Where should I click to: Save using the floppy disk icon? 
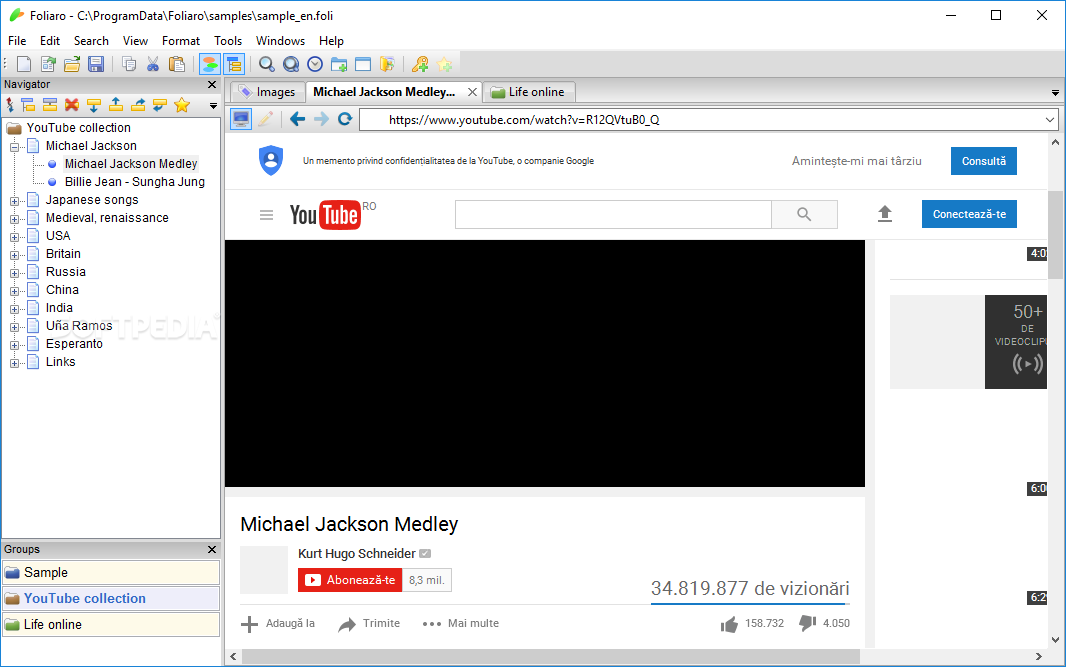pyautogui.click(x=96, y=64)
